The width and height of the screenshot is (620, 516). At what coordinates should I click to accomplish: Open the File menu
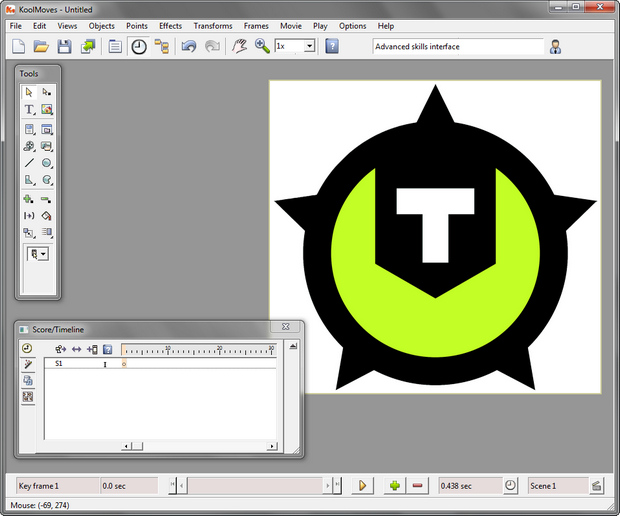[x=15, y=26]
